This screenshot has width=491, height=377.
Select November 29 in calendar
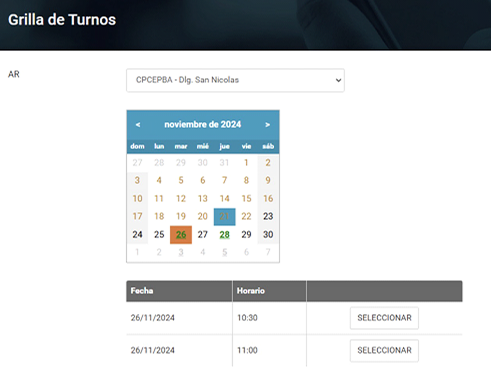[246, 235]
